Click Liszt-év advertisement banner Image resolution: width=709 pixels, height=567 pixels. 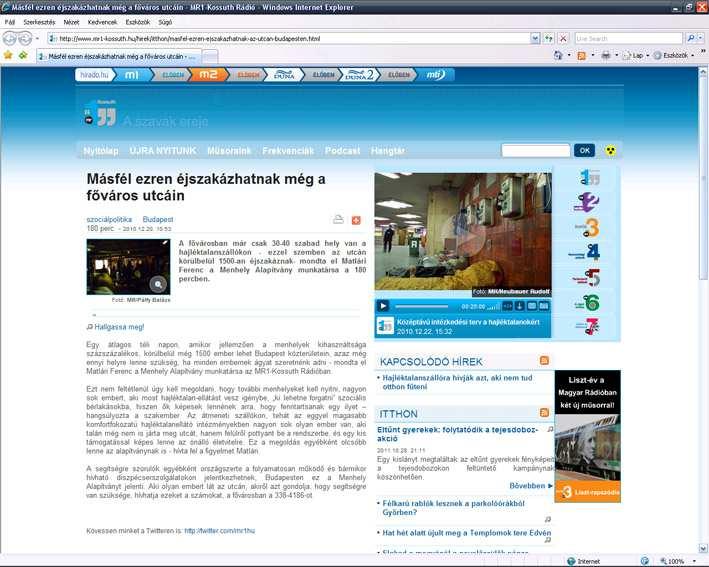pyautogui.click(x=587, y=436)
